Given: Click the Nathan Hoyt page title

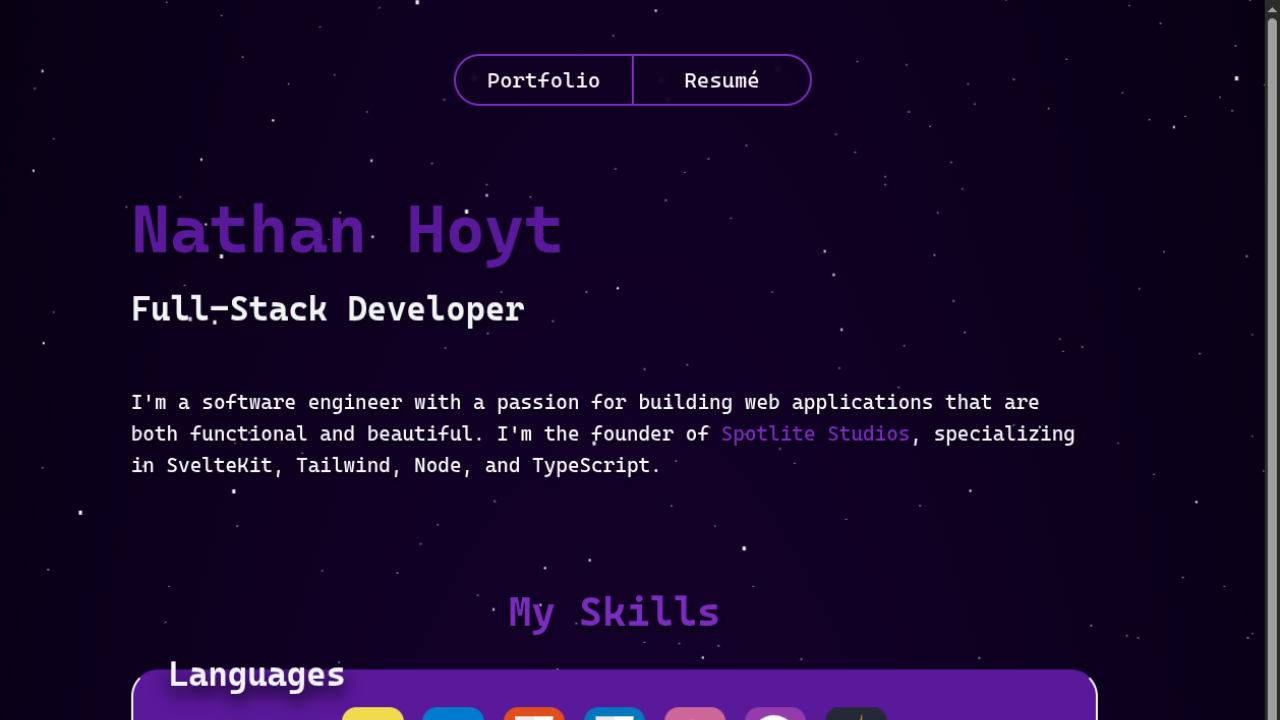Looking at the screenshot, I should [x=346, y=230].
